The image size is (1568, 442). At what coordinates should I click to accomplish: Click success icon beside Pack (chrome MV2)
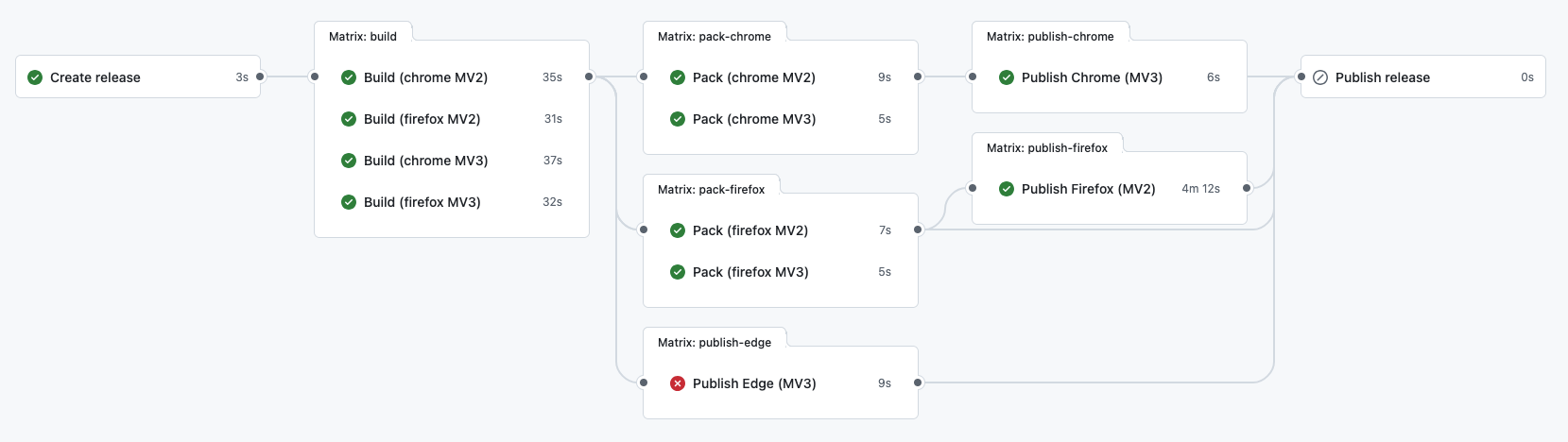pos(678,77)
